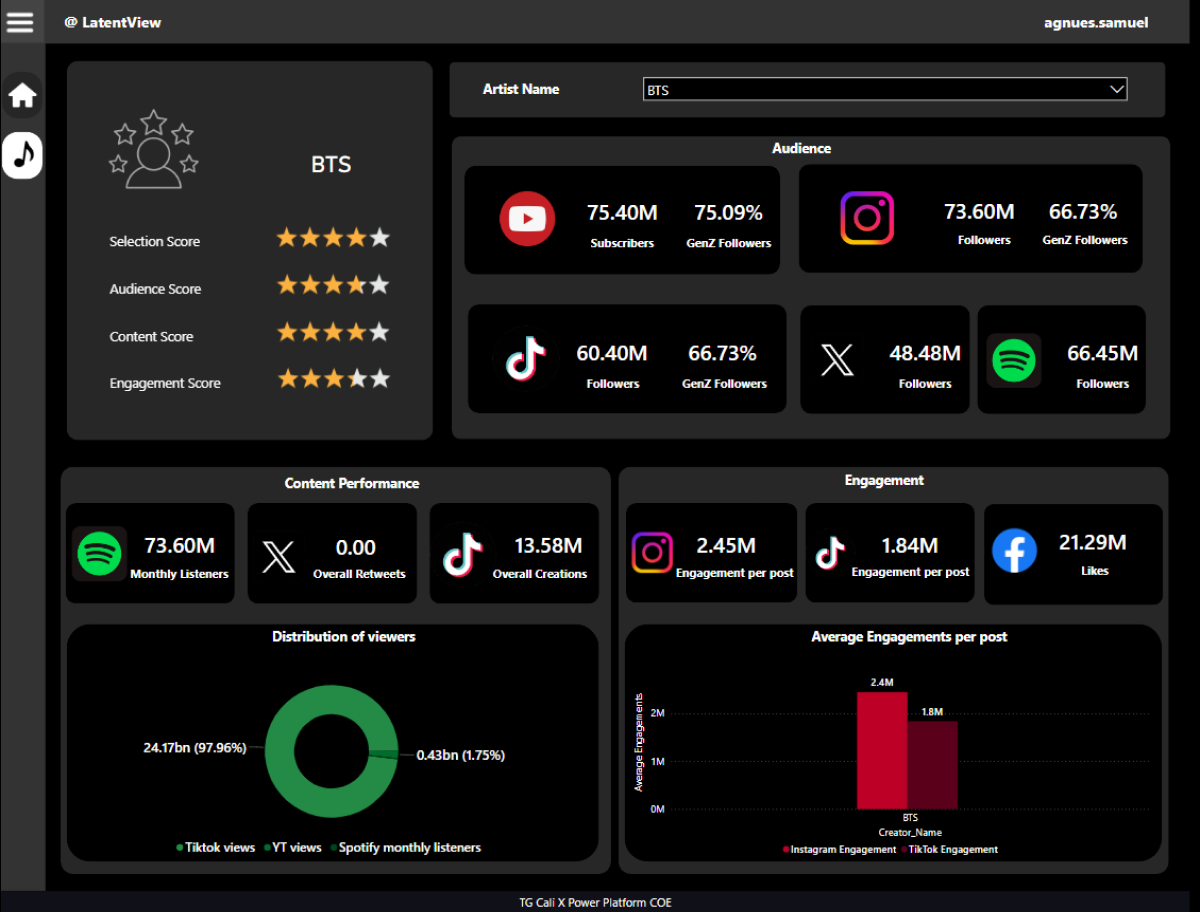Click 75.40M Subscribers value
The image size is (1200, 912).
622,212
